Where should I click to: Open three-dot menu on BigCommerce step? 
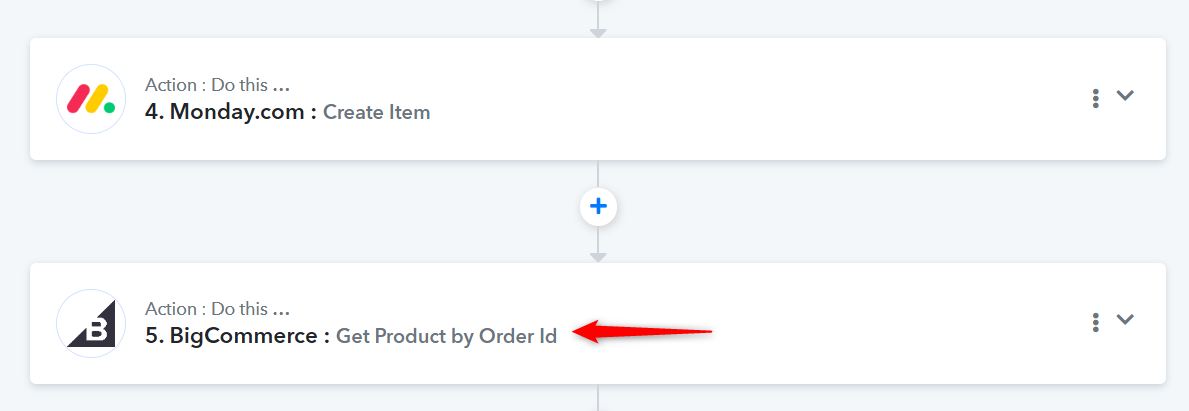1096,322
